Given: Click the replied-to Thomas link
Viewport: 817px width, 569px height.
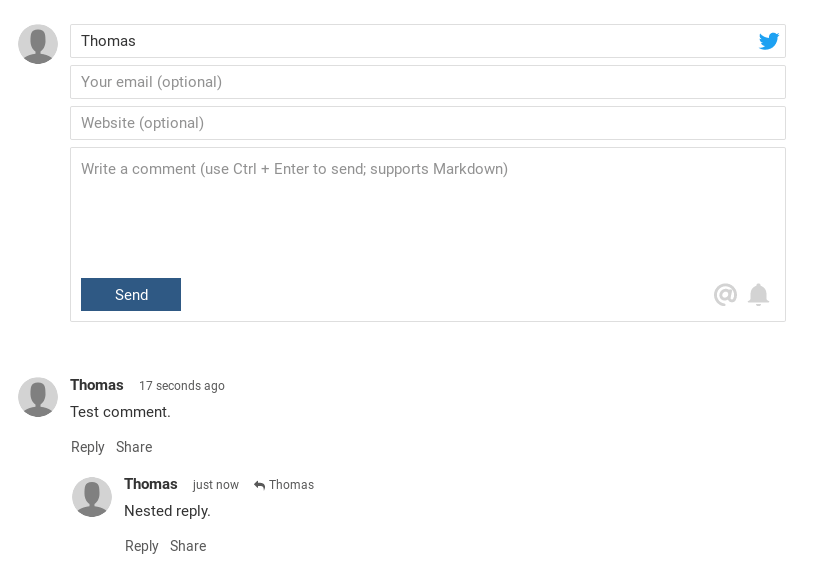Looking at the screenshot, I should tap(291, 485).
